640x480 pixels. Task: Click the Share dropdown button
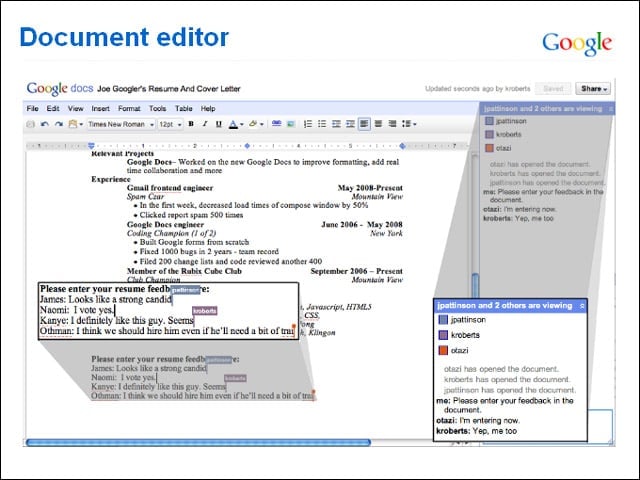pyautogui.click(x=593, y=89)
